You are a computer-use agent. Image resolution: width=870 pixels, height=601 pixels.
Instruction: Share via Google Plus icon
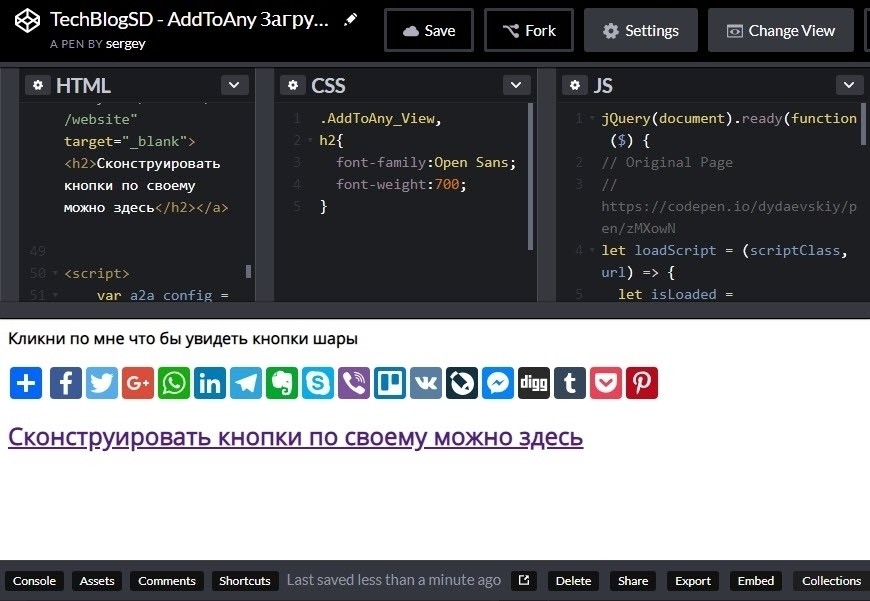tap(138, 383)
